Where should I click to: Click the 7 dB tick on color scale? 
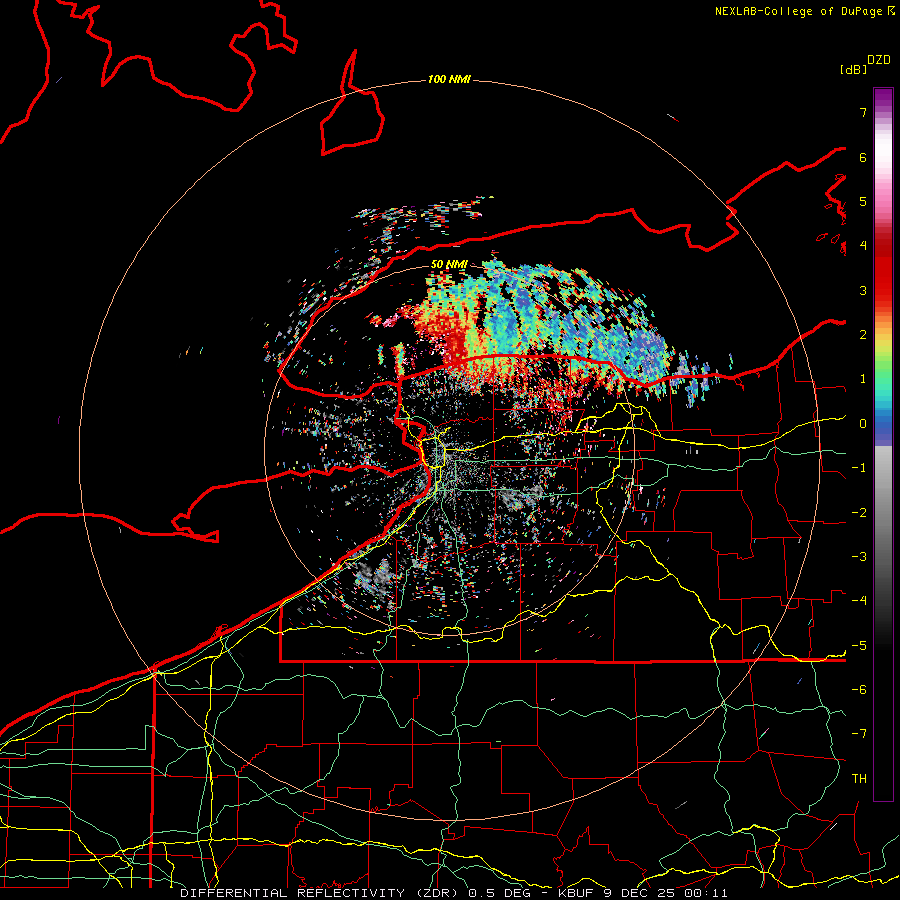[x=863, y=112]
